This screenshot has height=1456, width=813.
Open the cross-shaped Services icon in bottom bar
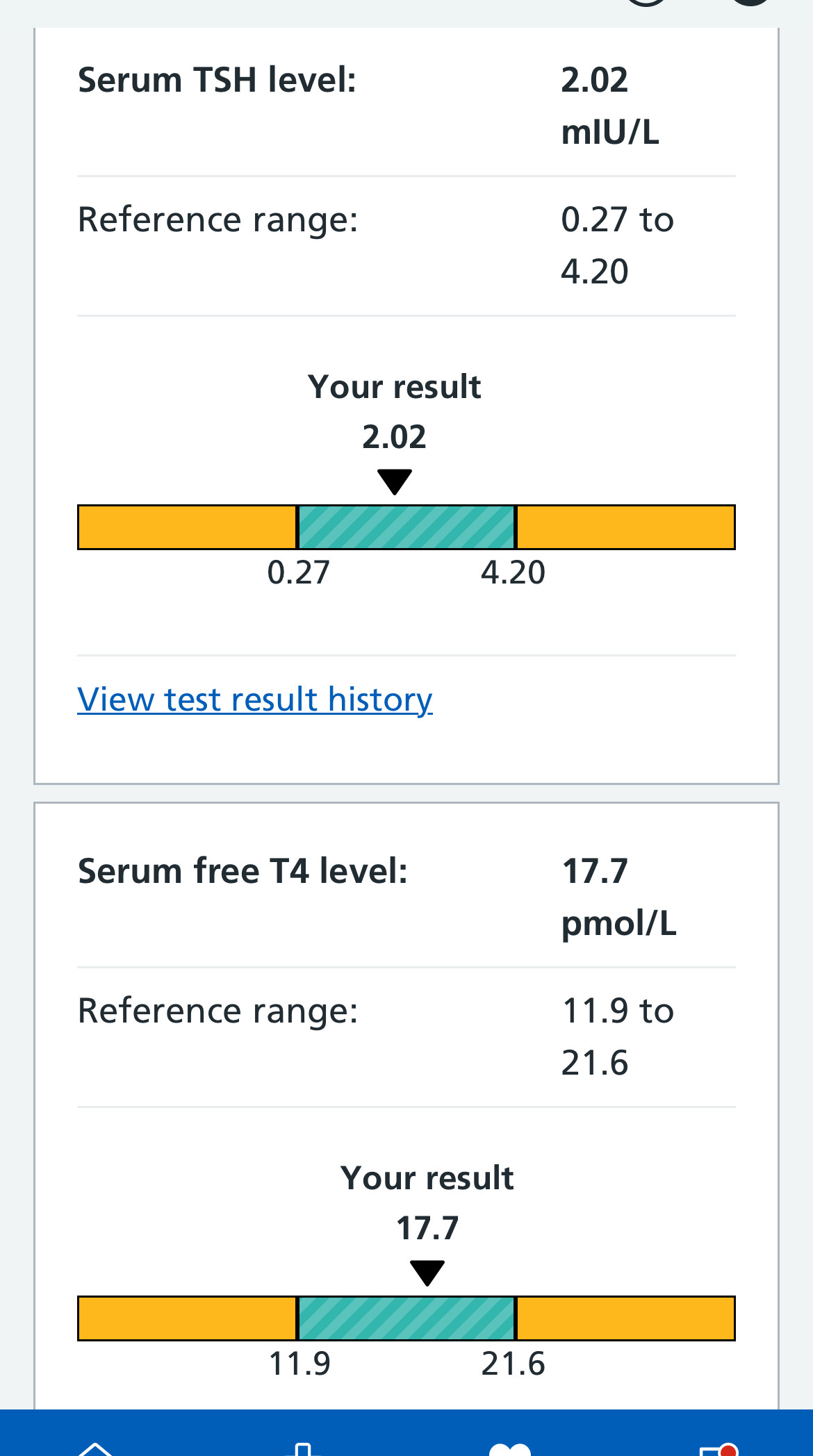point(302,1448)
